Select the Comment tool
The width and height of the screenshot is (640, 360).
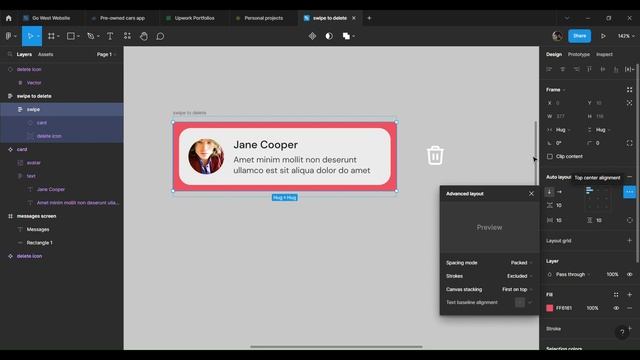pyautogui.click(x=160, y=36)
